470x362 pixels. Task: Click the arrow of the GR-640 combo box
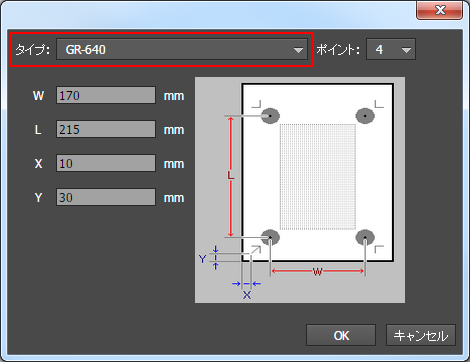(298, 50)
